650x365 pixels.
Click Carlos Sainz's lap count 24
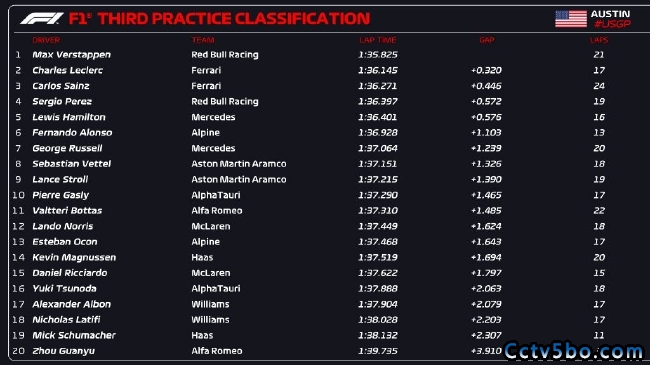[x=599, y=86]
